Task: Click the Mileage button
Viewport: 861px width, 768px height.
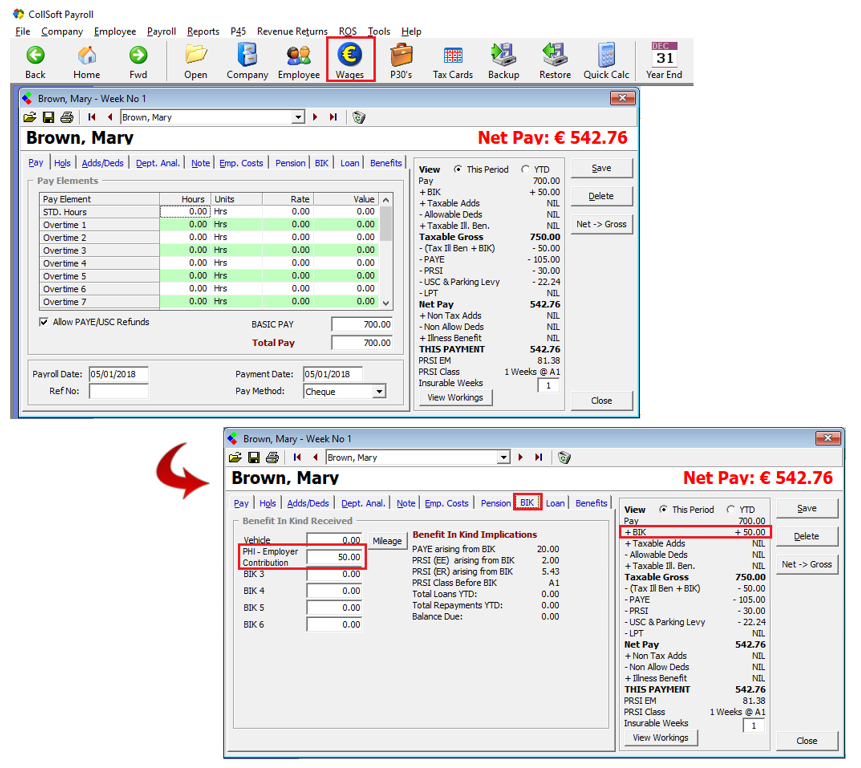Action: [x=387, y=541]
